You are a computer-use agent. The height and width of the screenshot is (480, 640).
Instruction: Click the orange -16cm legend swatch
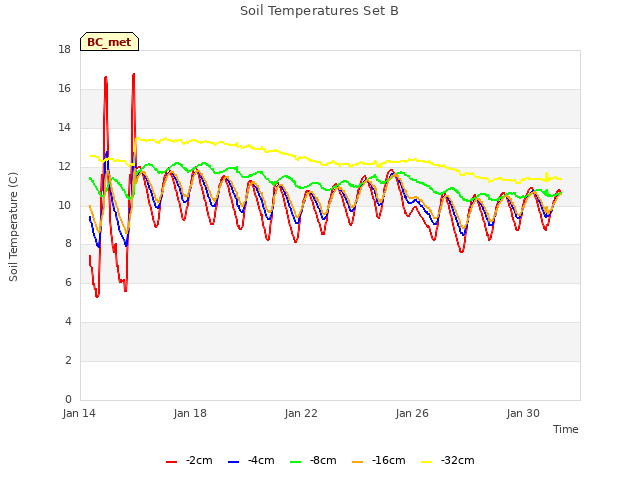tap(358, 462)
